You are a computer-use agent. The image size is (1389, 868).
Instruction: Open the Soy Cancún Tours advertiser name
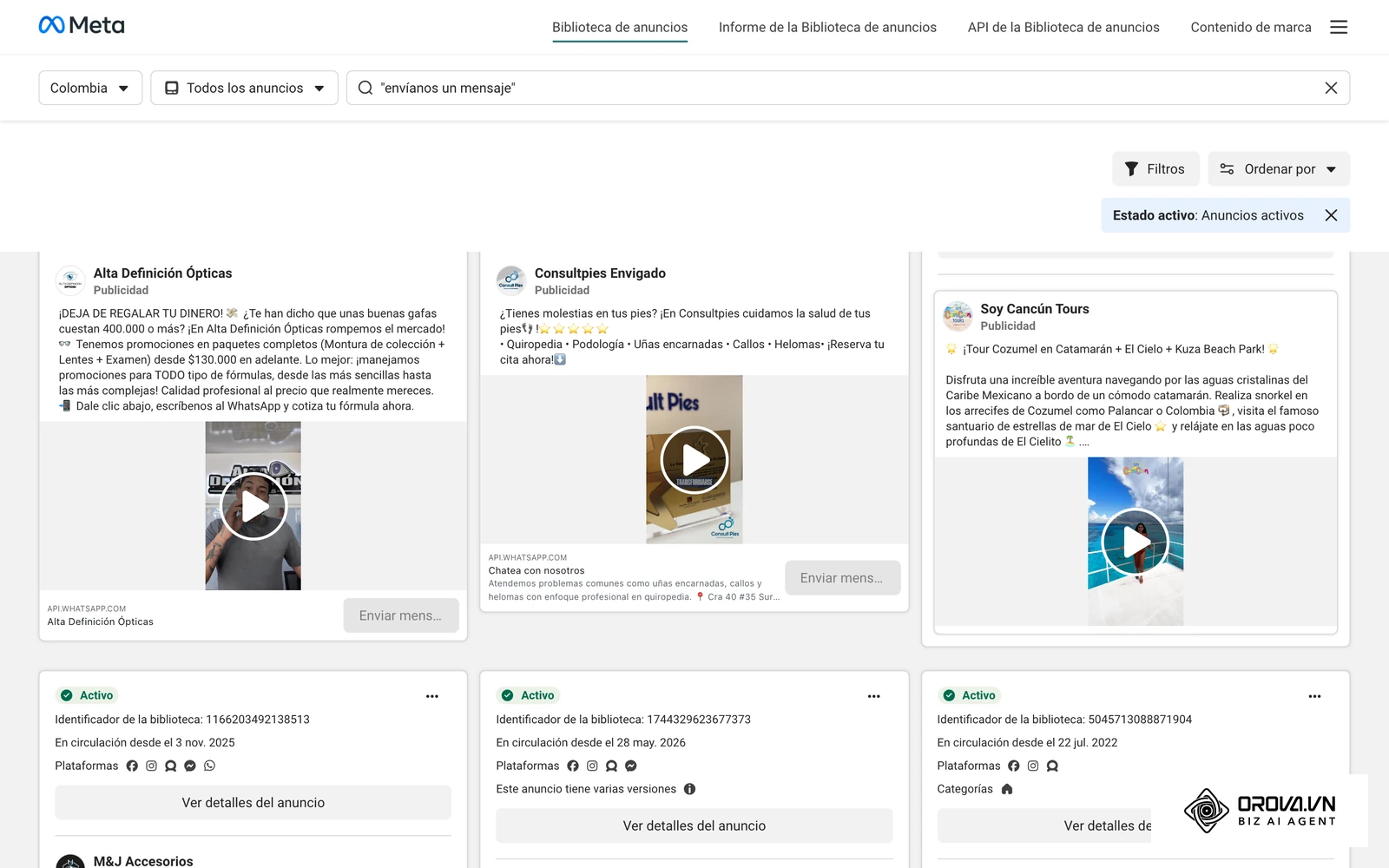coord(1035,308)
